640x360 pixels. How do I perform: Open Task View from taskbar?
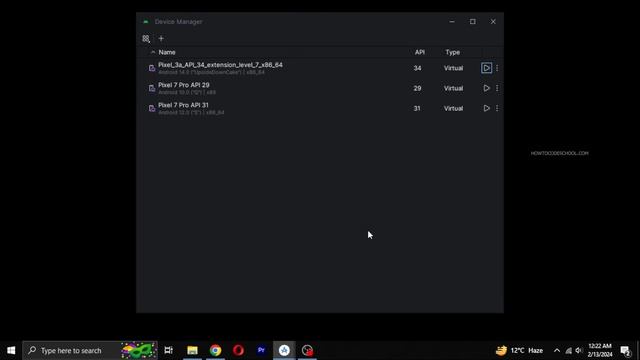pyautogui.click(x=168, y=350)
